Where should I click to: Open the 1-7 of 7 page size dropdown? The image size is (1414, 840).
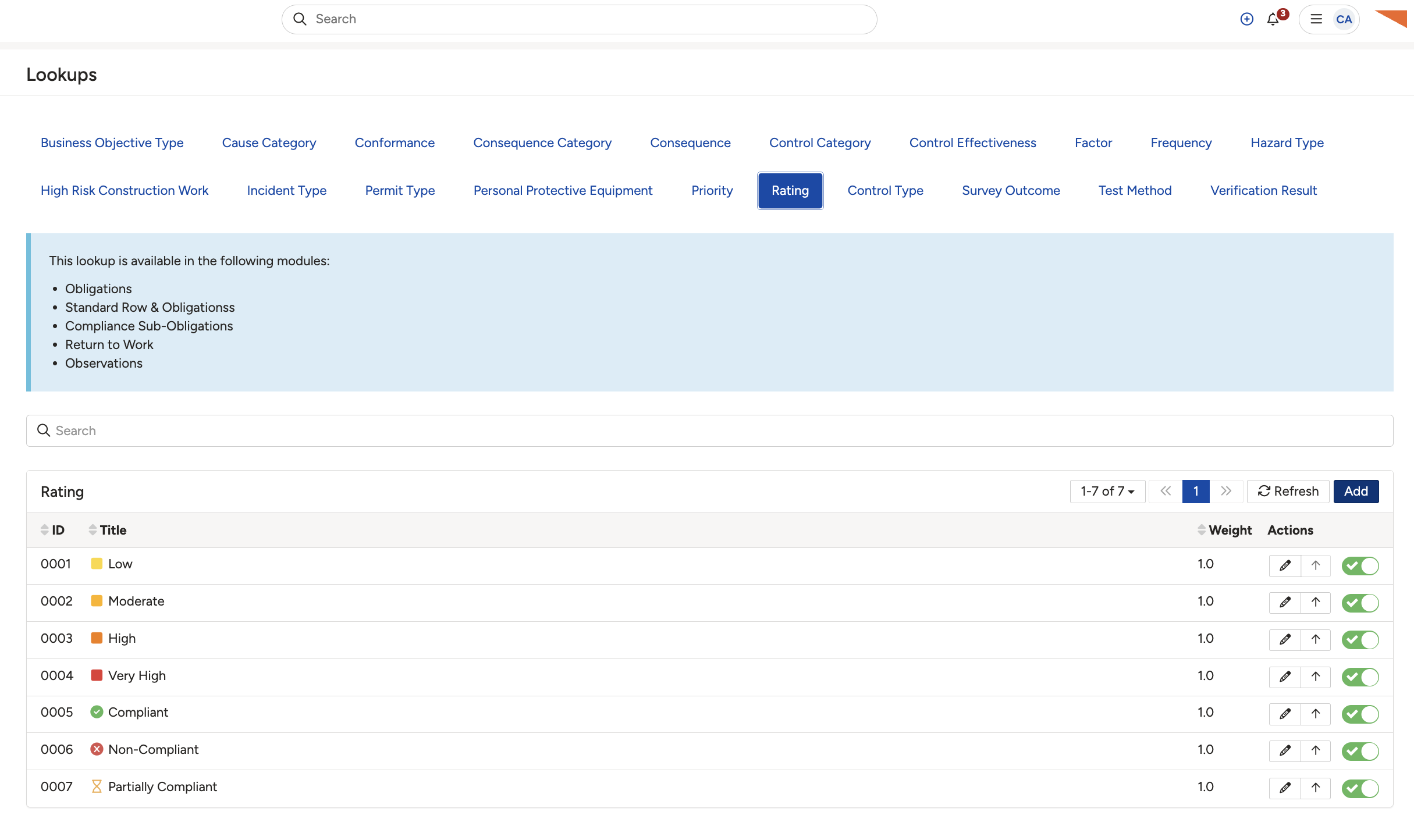[x=1107, y=492]
